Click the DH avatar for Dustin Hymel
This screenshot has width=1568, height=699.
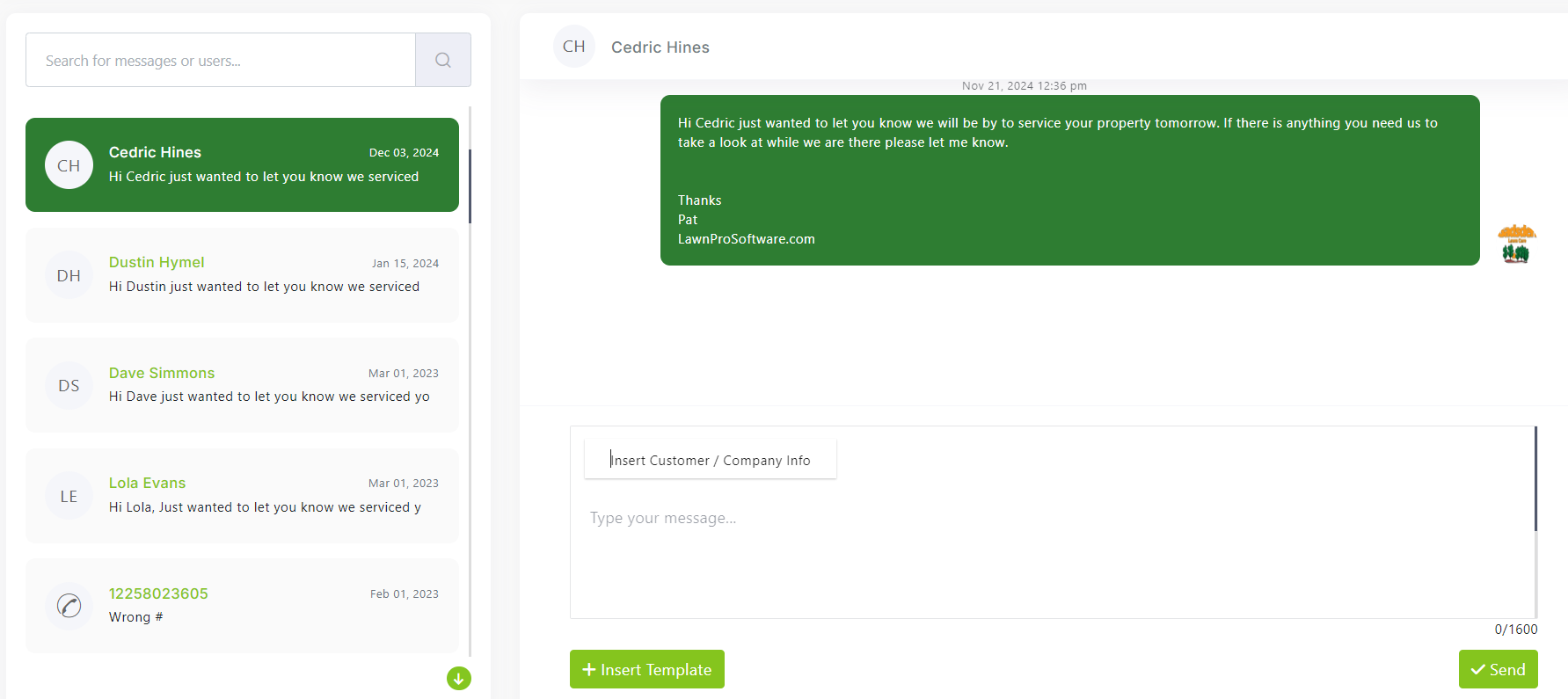click(69, 275)
